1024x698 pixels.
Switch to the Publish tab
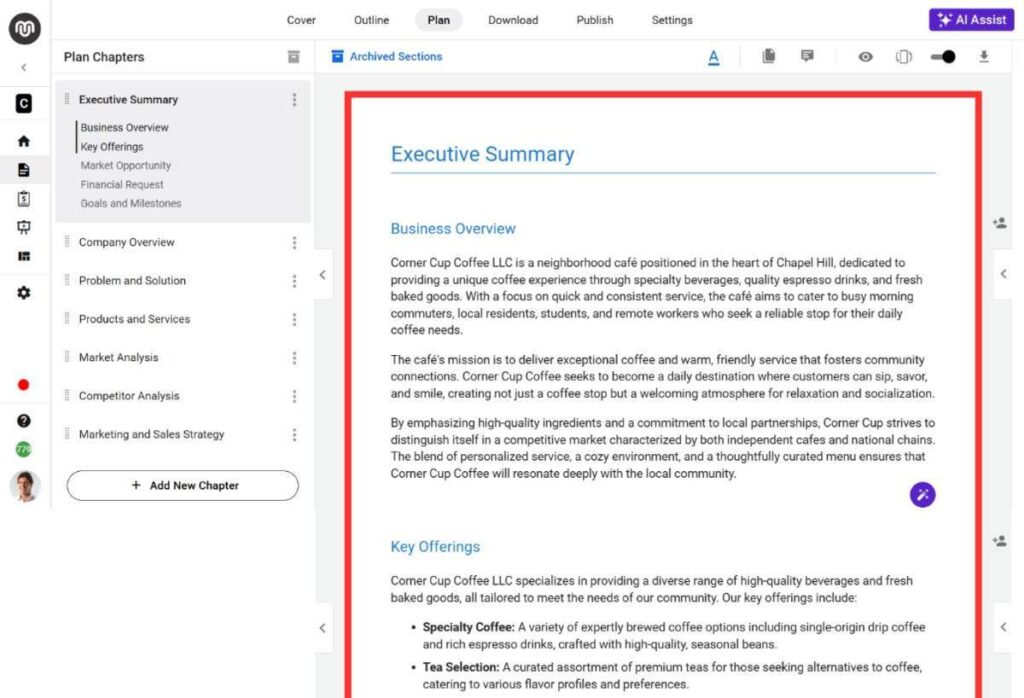pos(595,20)
